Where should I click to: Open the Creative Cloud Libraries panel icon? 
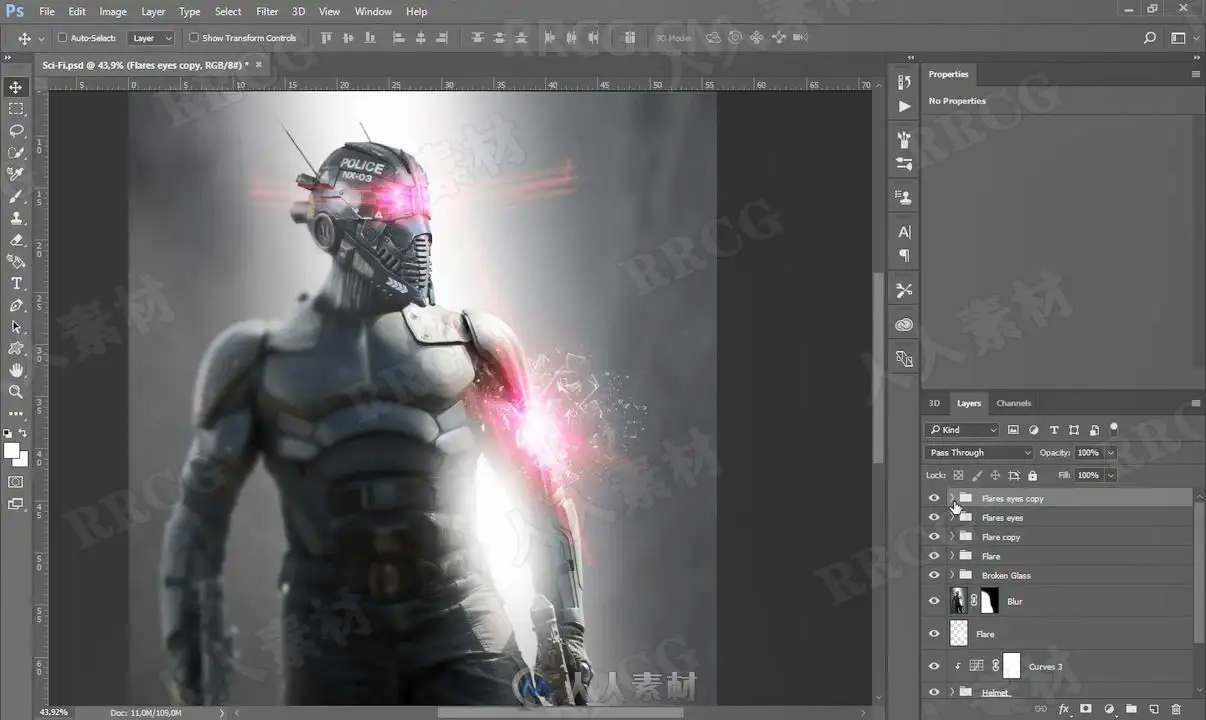904,324
